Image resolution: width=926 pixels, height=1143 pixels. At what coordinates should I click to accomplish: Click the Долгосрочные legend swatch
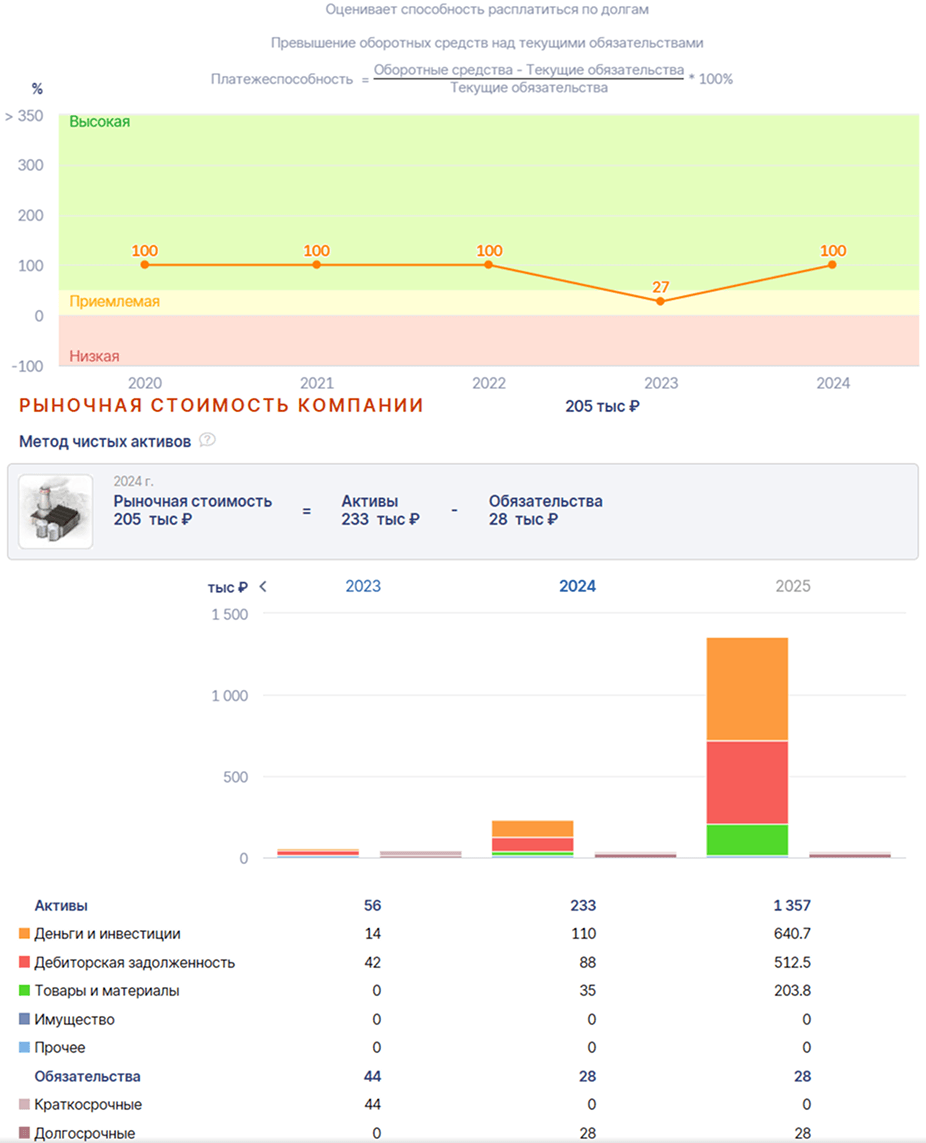coord(24,1133)
